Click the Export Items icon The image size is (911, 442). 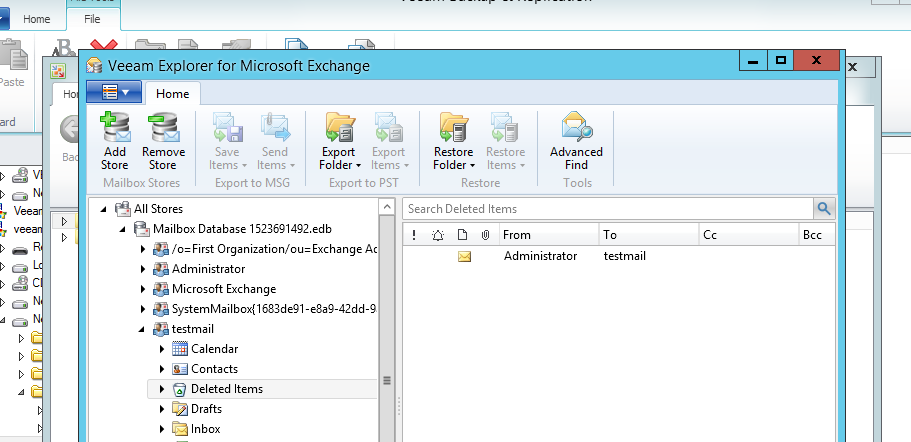[388, 128]
